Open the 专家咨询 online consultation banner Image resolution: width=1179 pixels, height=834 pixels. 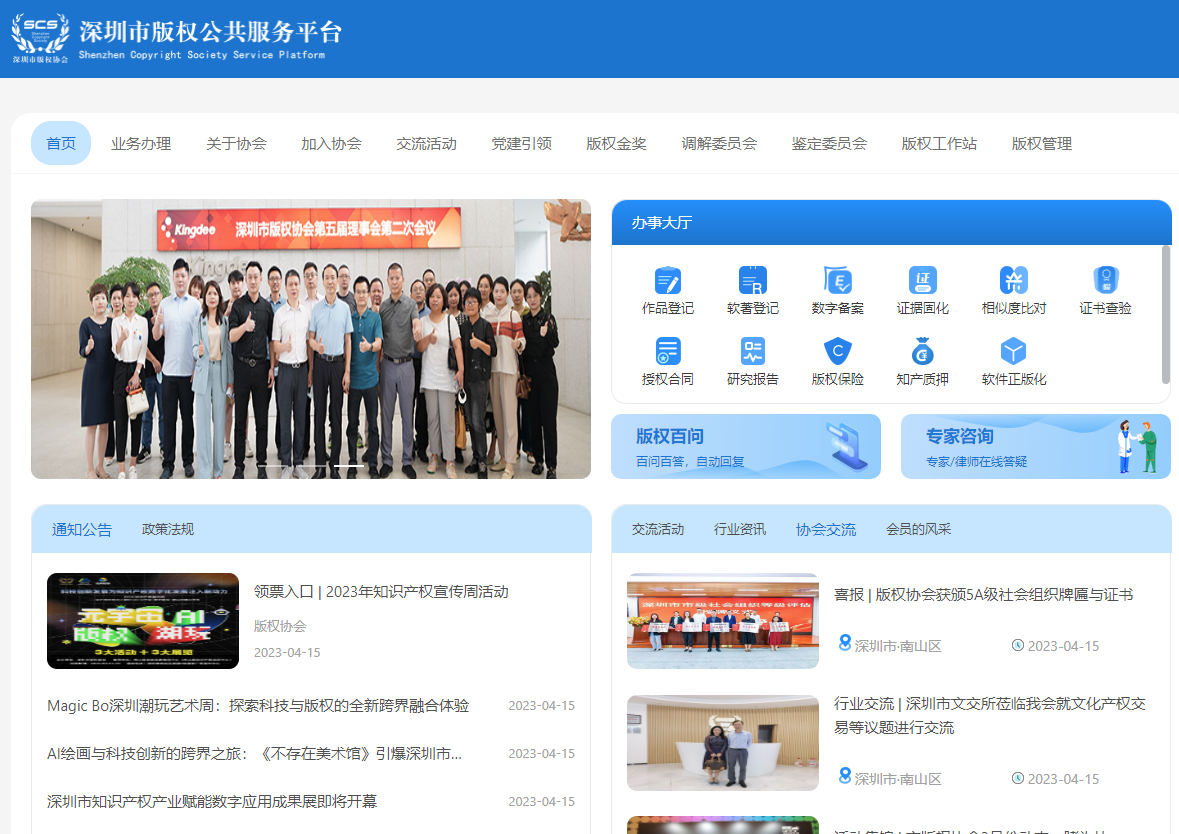point(1036,447)
